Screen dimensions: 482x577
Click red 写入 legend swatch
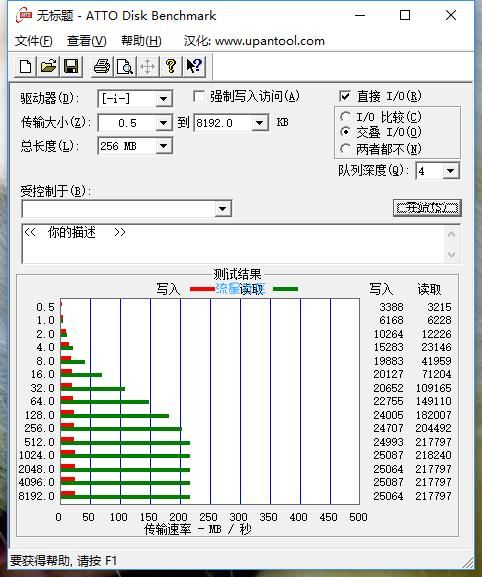[x=202, y=289]
